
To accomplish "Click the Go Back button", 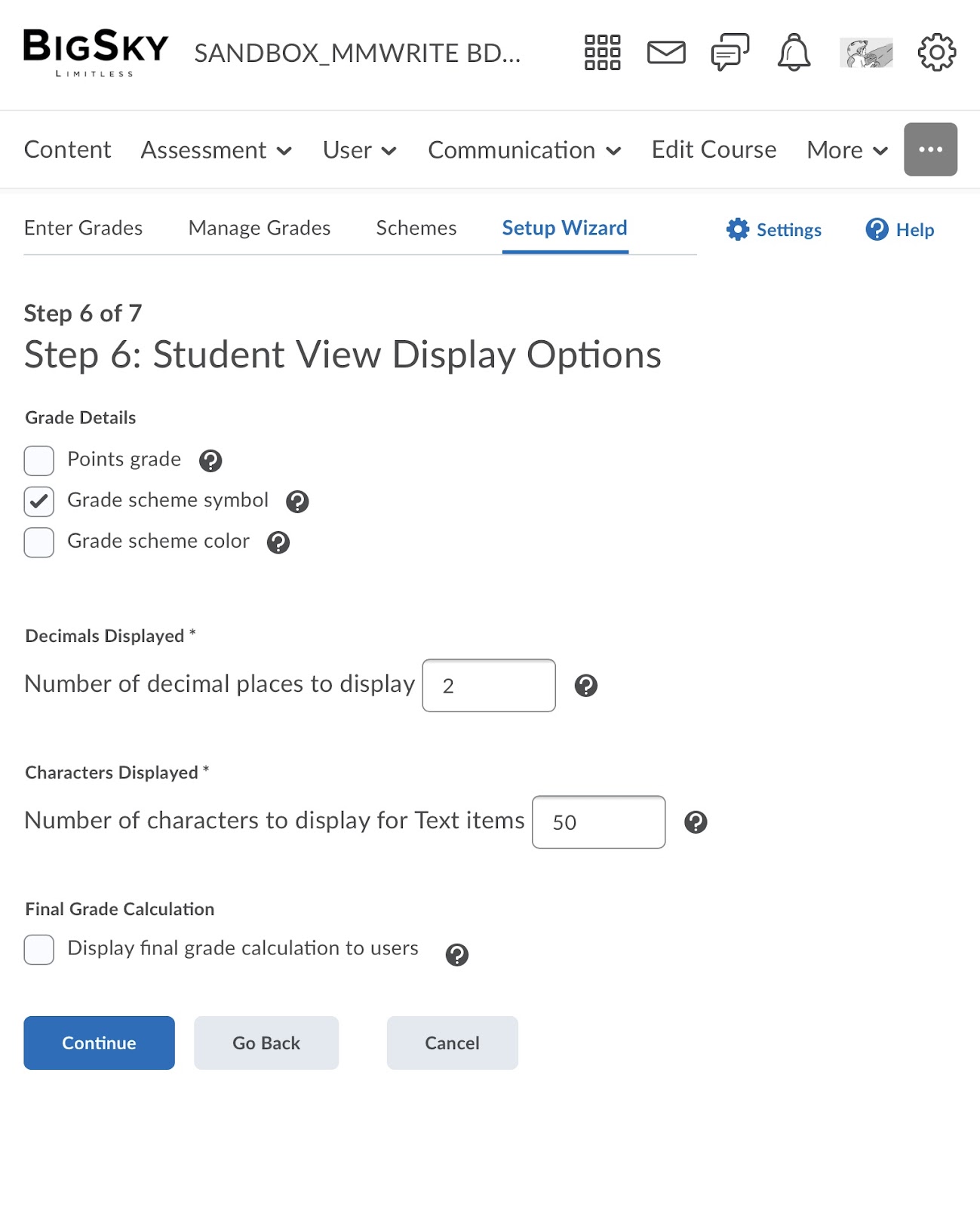I will click(266, 1043).
